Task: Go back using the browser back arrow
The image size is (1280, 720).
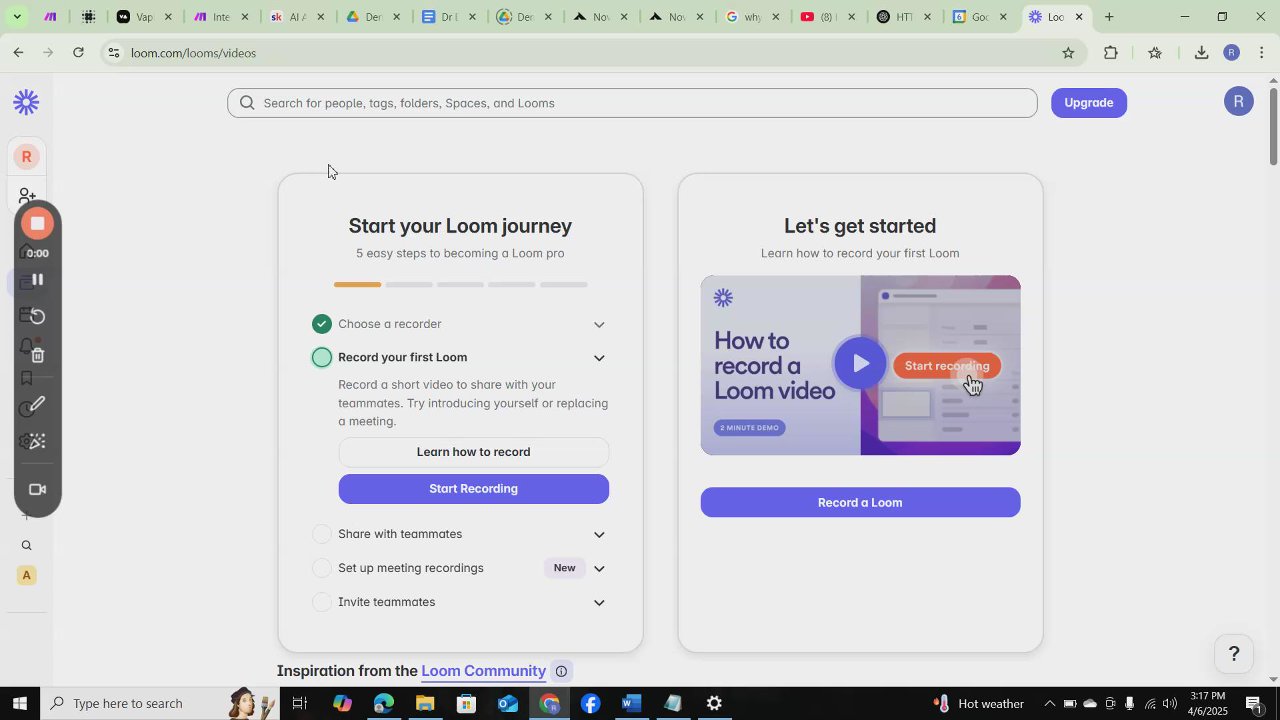Action: pyautogui.click(x=18, y=53)
